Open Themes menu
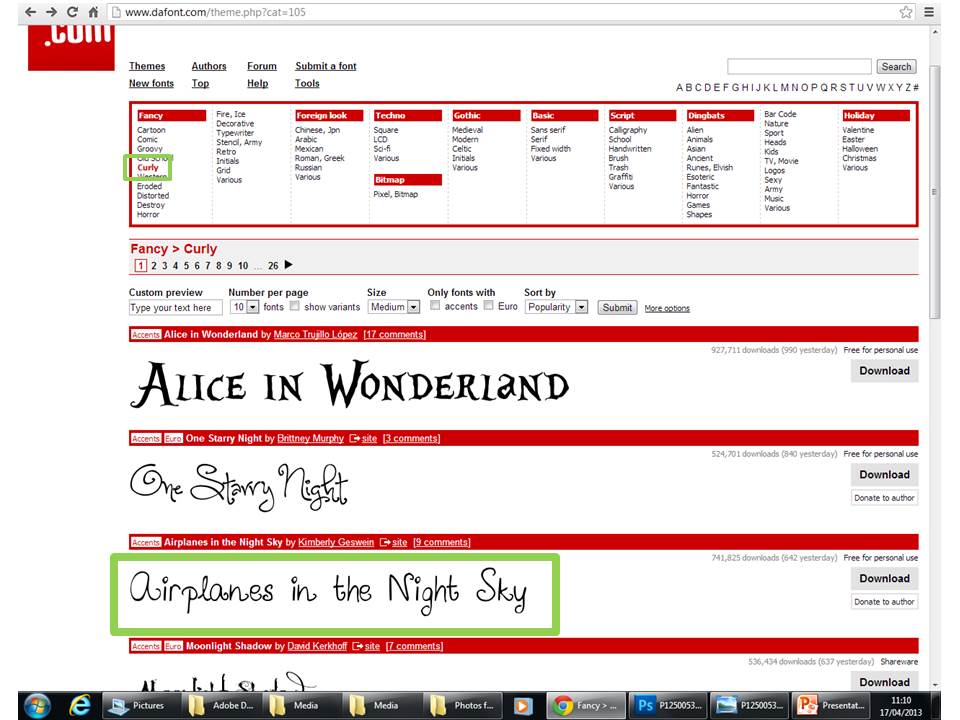The width and height of the screenshot is (960, 720). (147, 66)
